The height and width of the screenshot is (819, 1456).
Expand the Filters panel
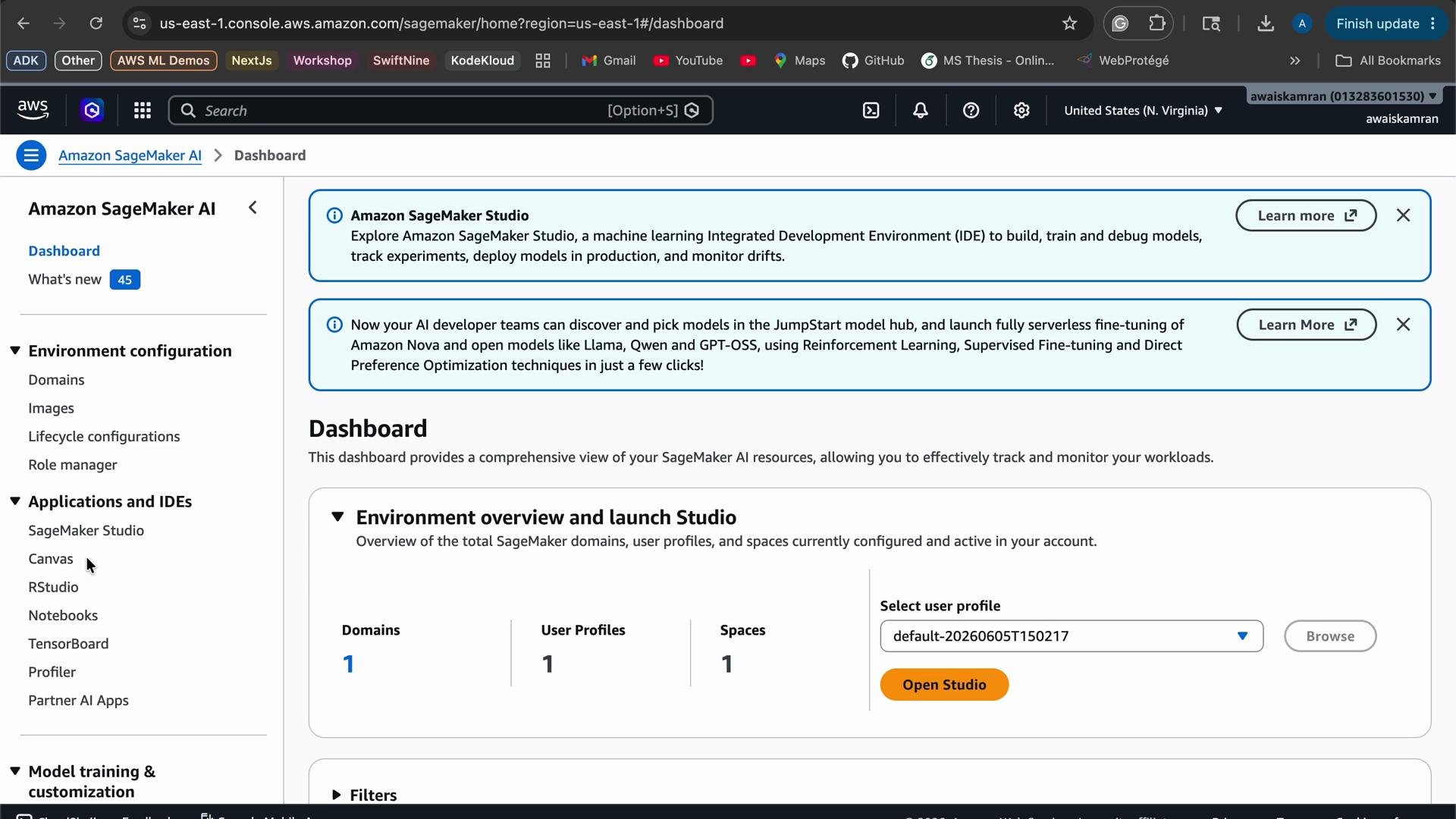pyautogui.click(x=336, y=795)
